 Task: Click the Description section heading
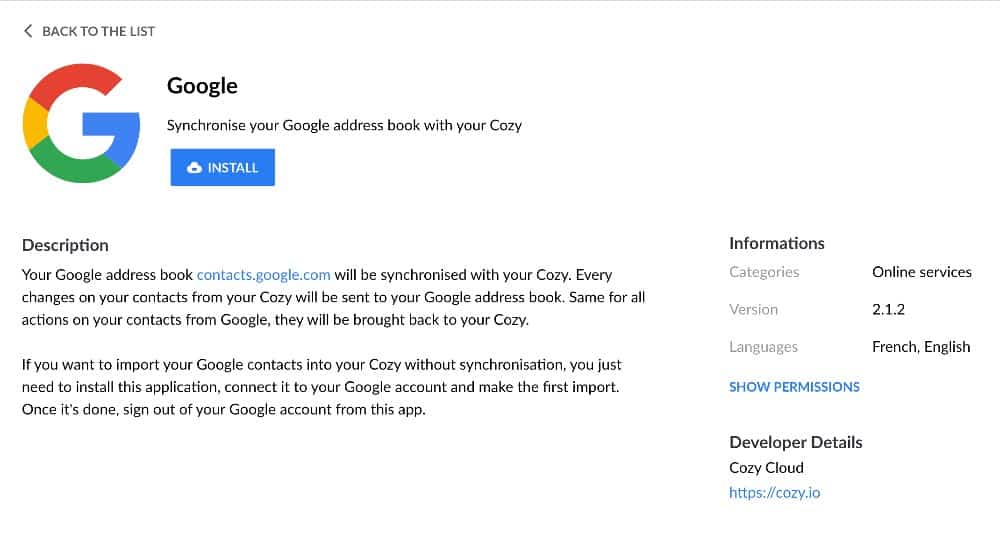[x=65, y=245]
